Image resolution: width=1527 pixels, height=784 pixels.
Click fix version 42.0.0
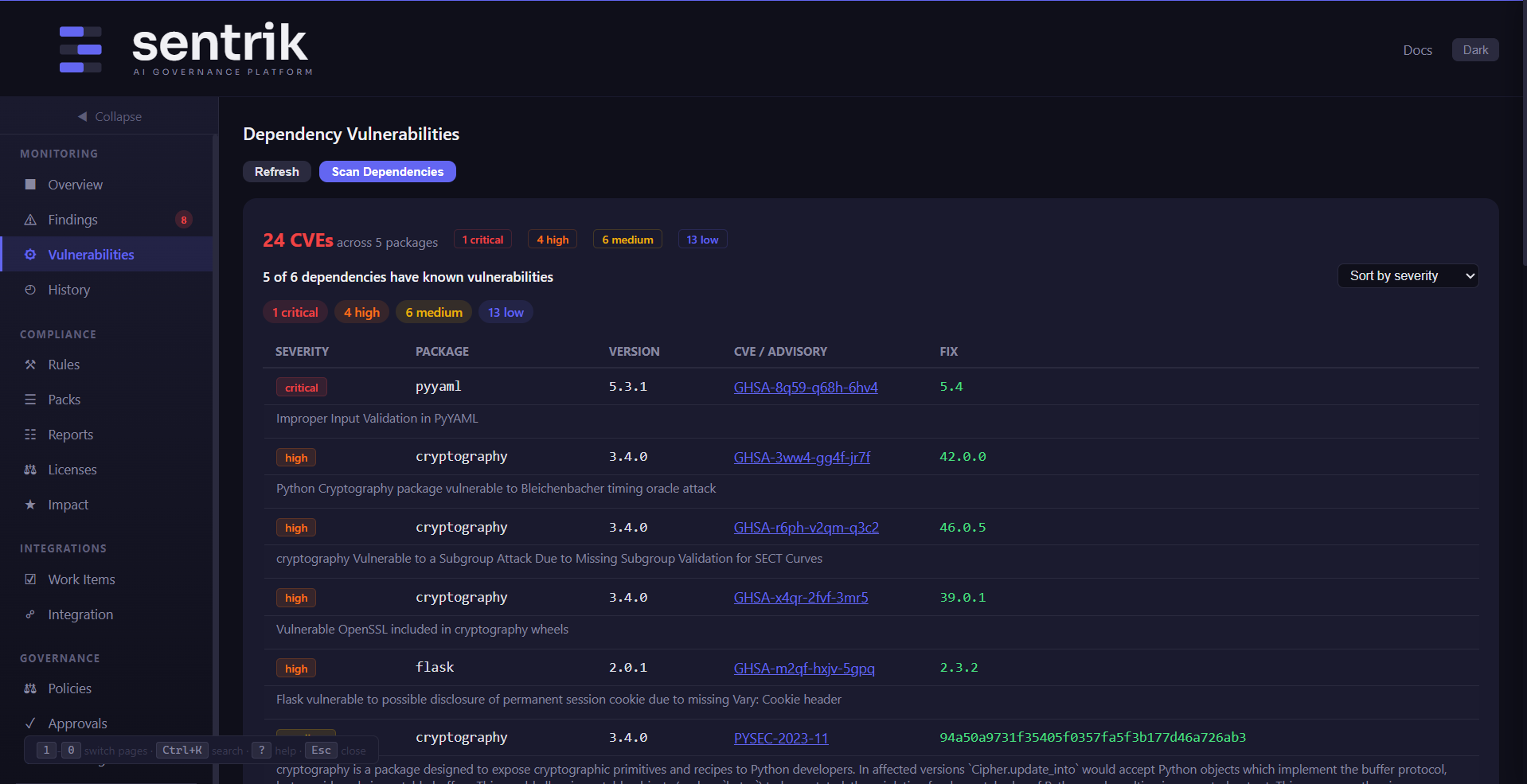(x=963, y=457)
